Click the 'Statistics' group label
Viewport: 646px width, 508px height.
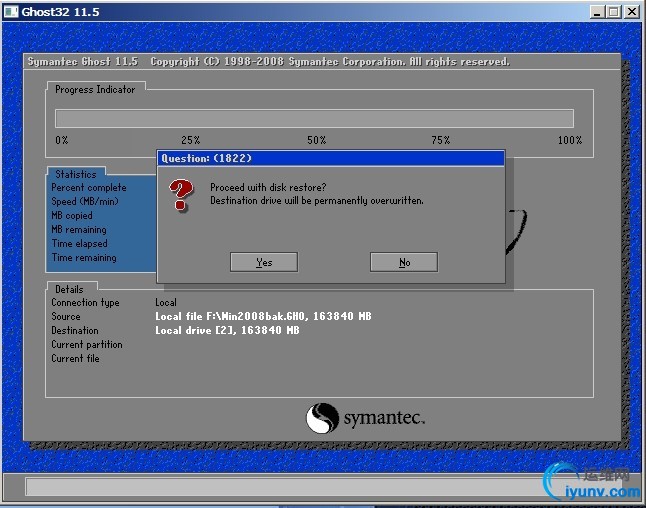(x=76, y=174)
